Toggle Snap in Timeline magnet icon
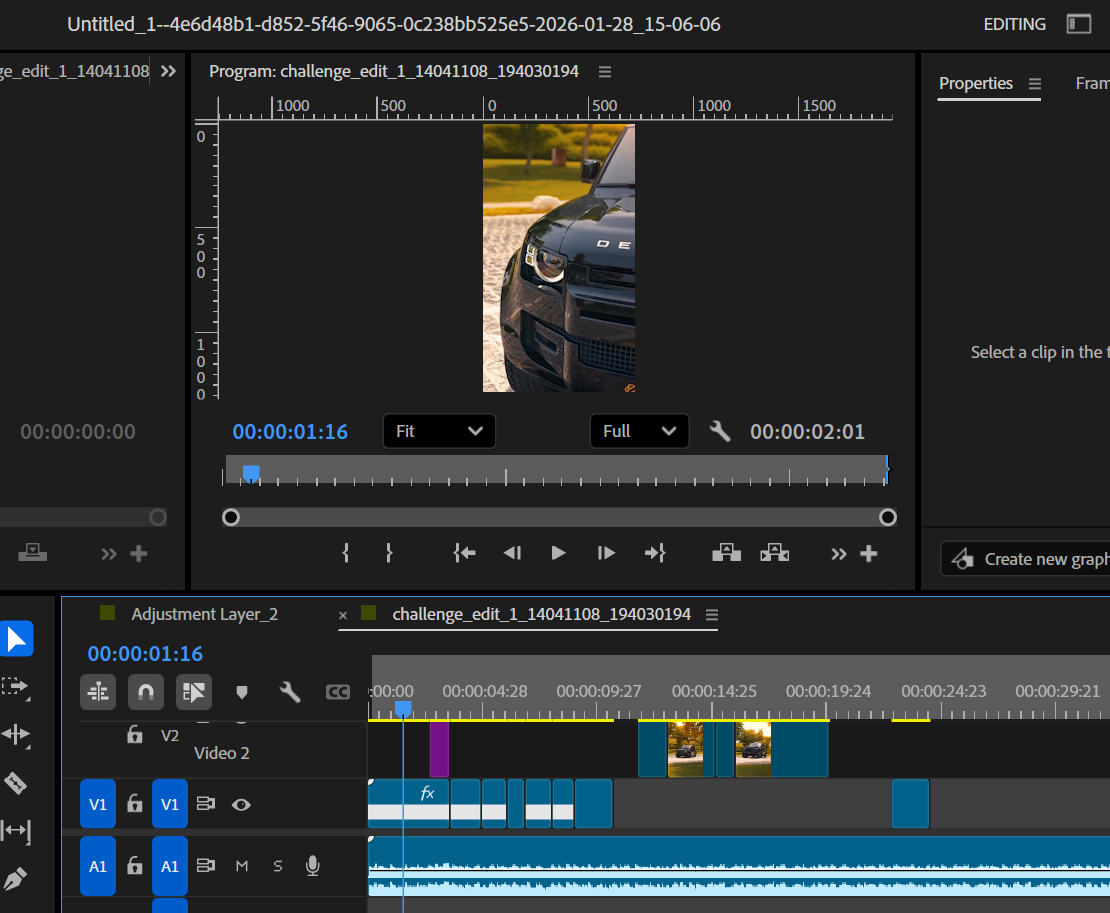Screen dimensions: 1110x913 pyautogui.click(x=146, y=691)
